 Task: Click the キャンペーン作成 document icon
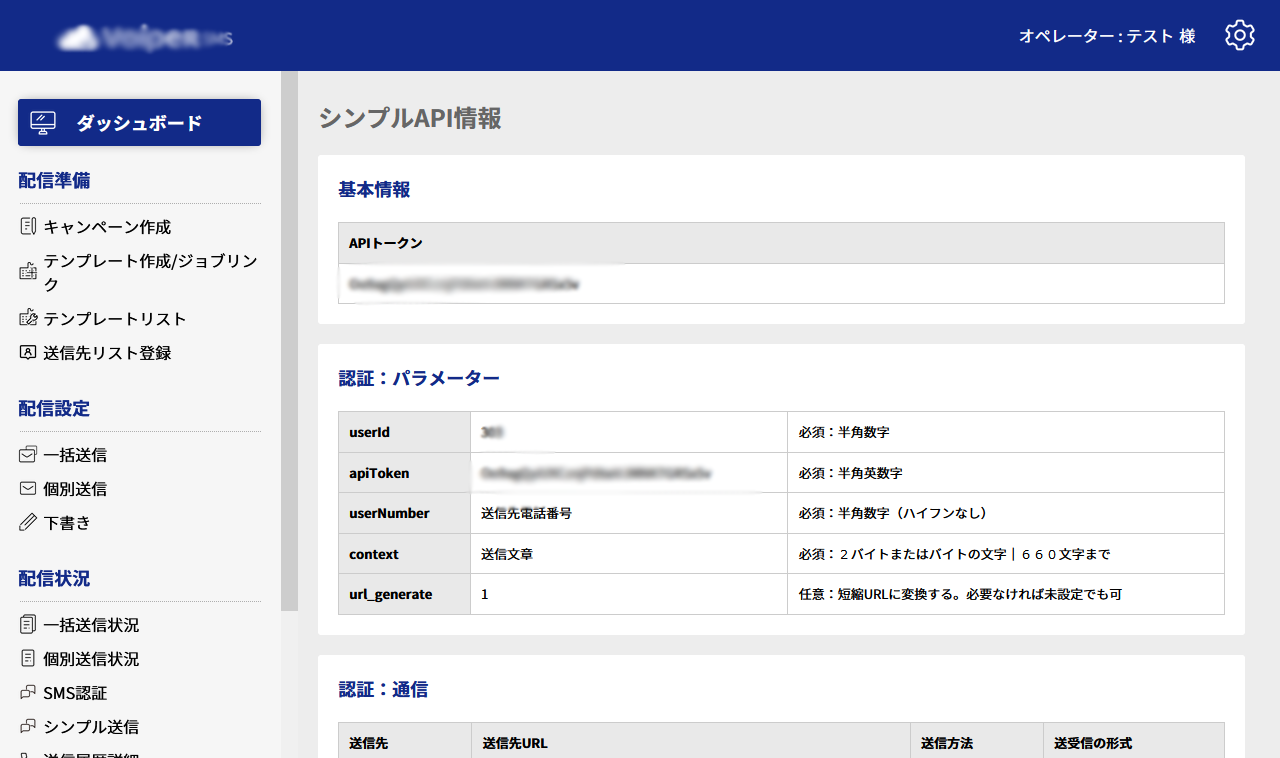(28, 227)
